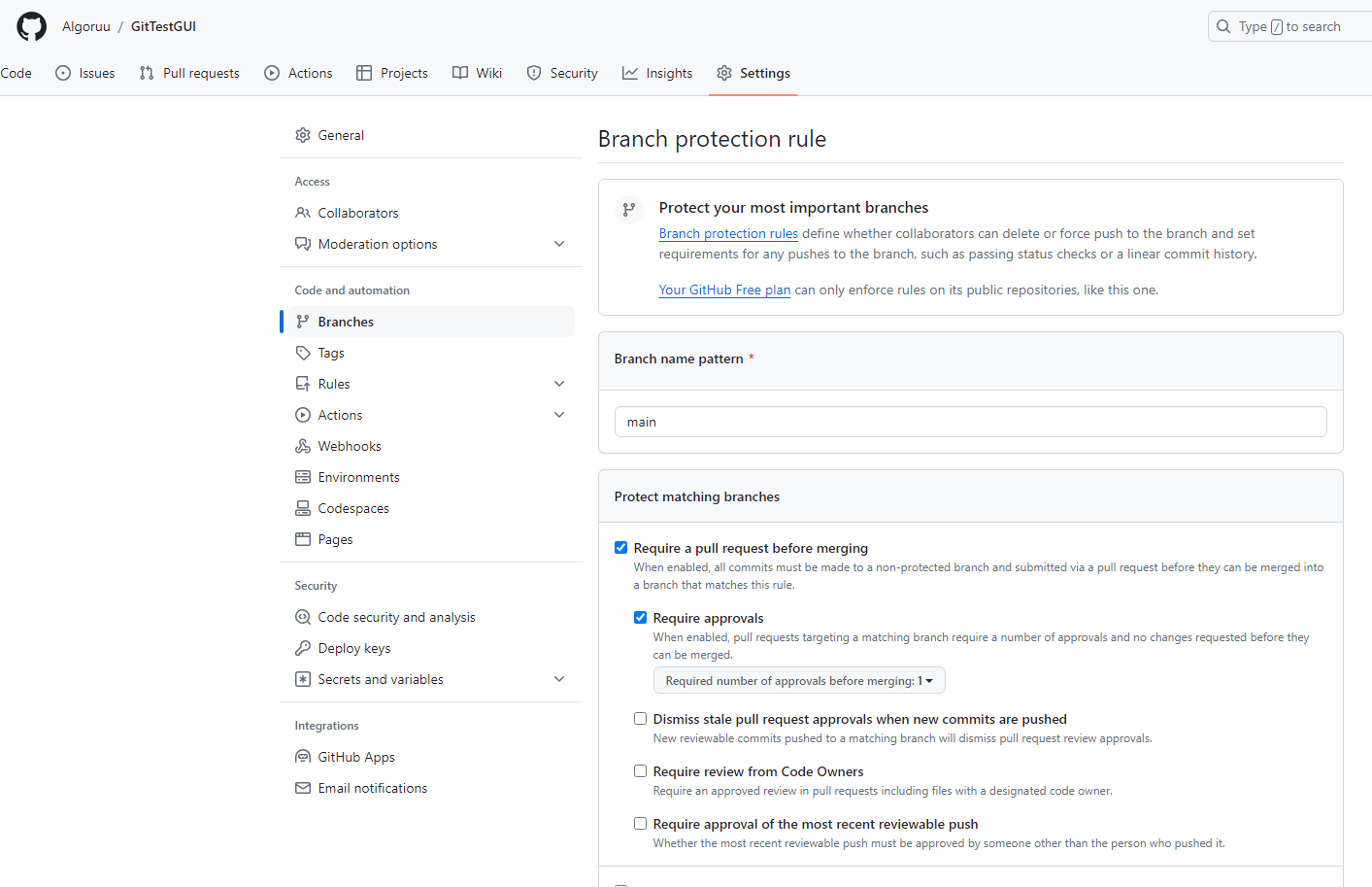1372x887 pixels.
Task: Click the Wiki book icon in top nav
Action: click(x=460, y=73)
